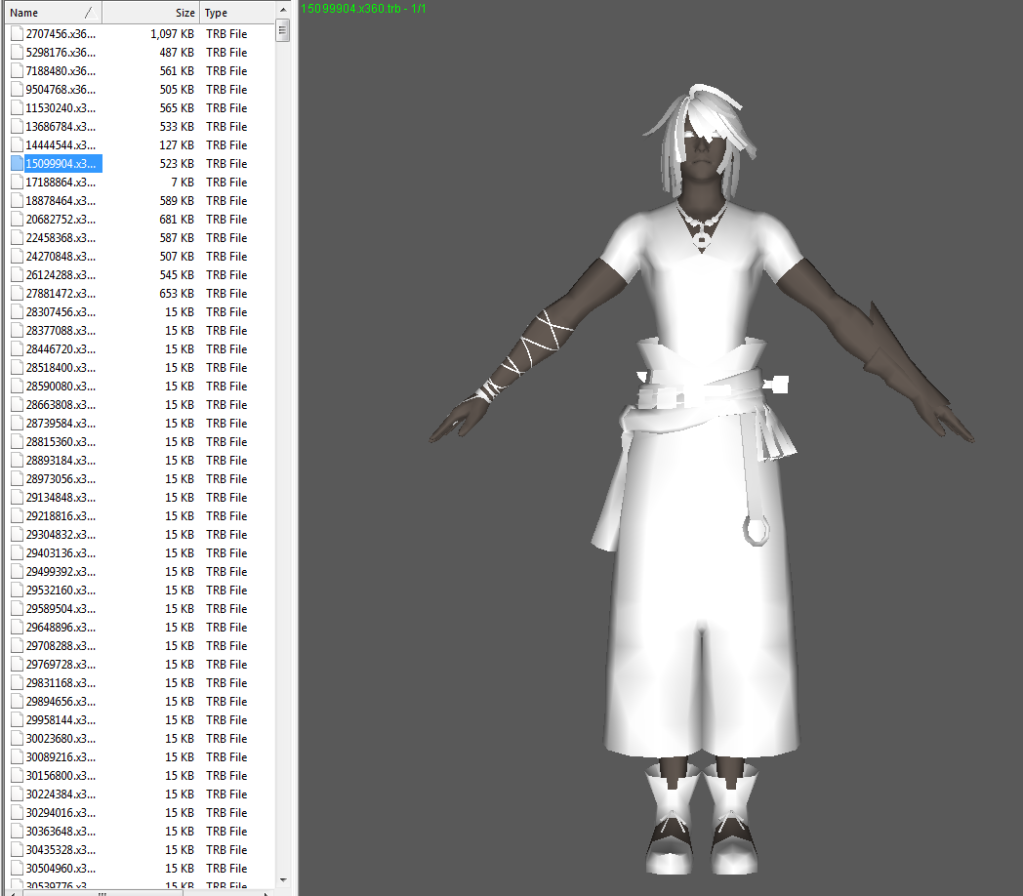
Task: Select the icon of file 14444544
Action: click(x=16, y=145)
